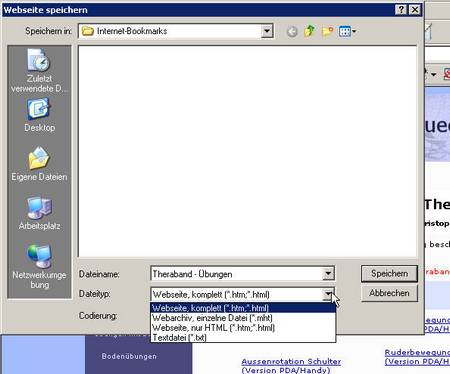Click the Speichern button

[x=389, y=274]
